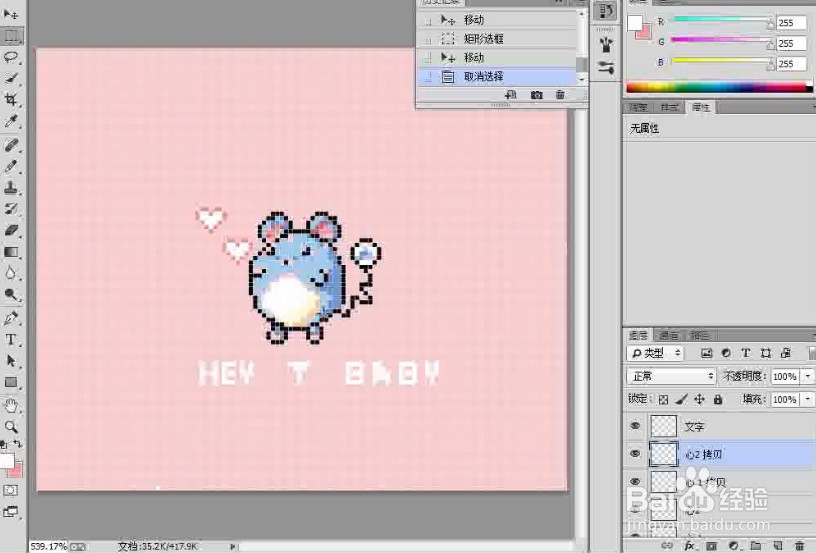Select the Healing Brush tool

click(x=11, y=145)
